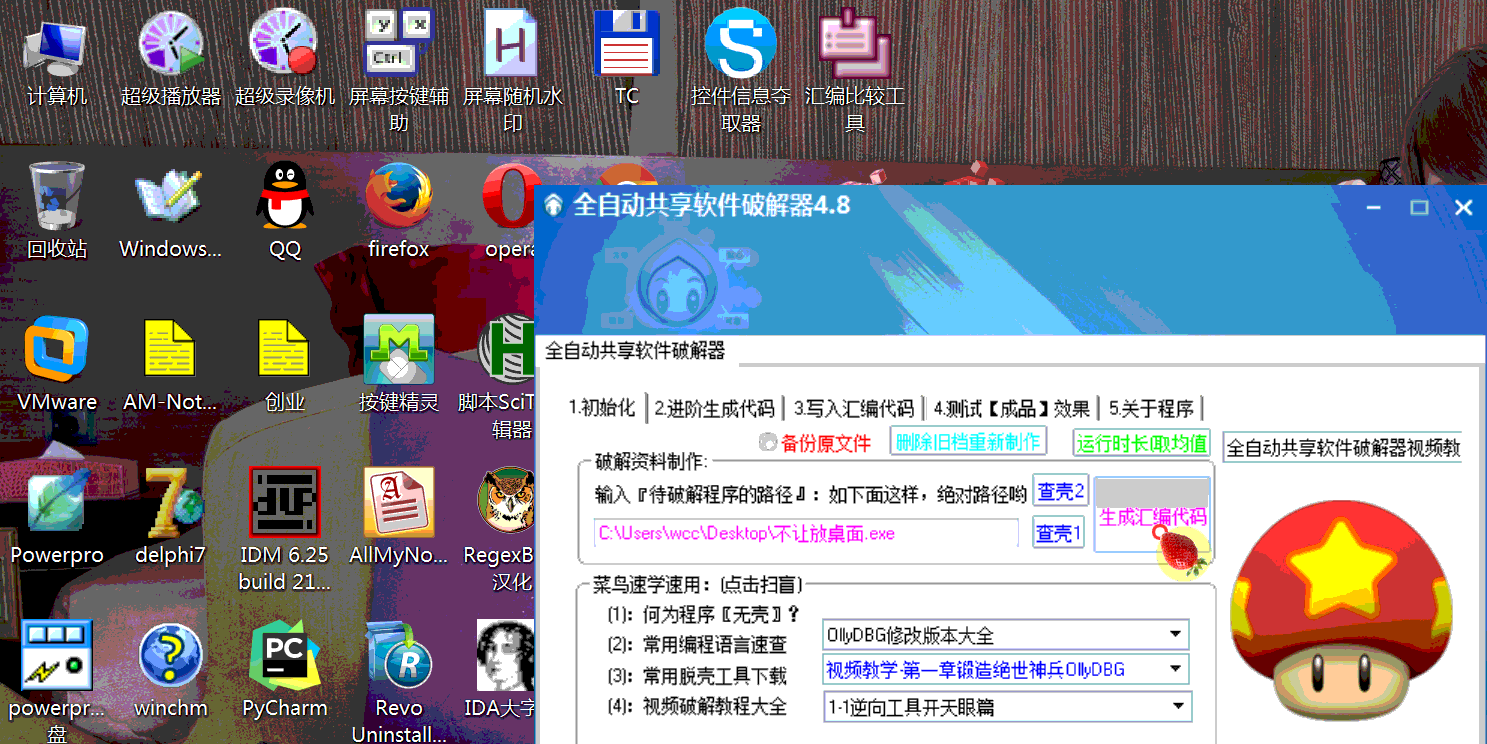Click the 何为程序『无壳』 link
This screenshot has height=744, width=1487.
[704, 613]
